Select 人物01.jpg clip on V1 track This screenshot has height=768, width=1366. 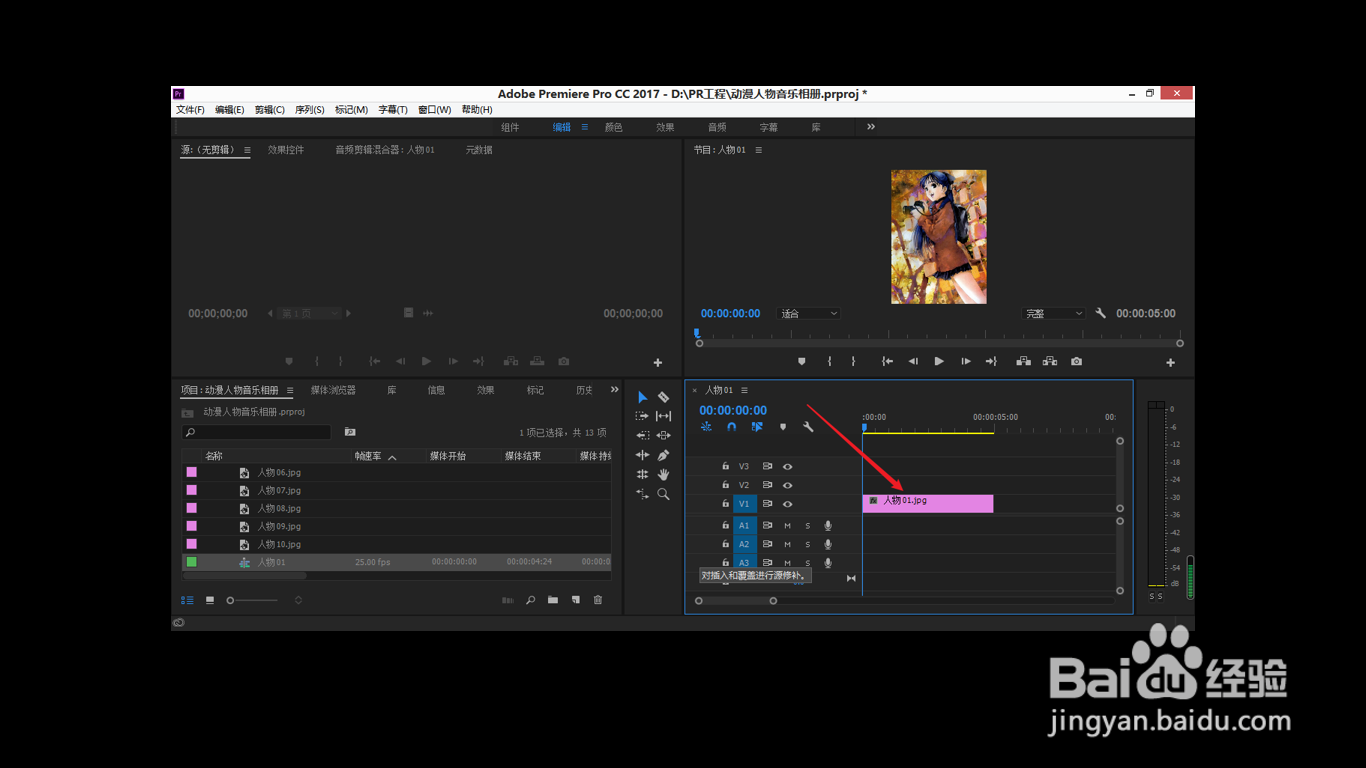pos(928,503)
